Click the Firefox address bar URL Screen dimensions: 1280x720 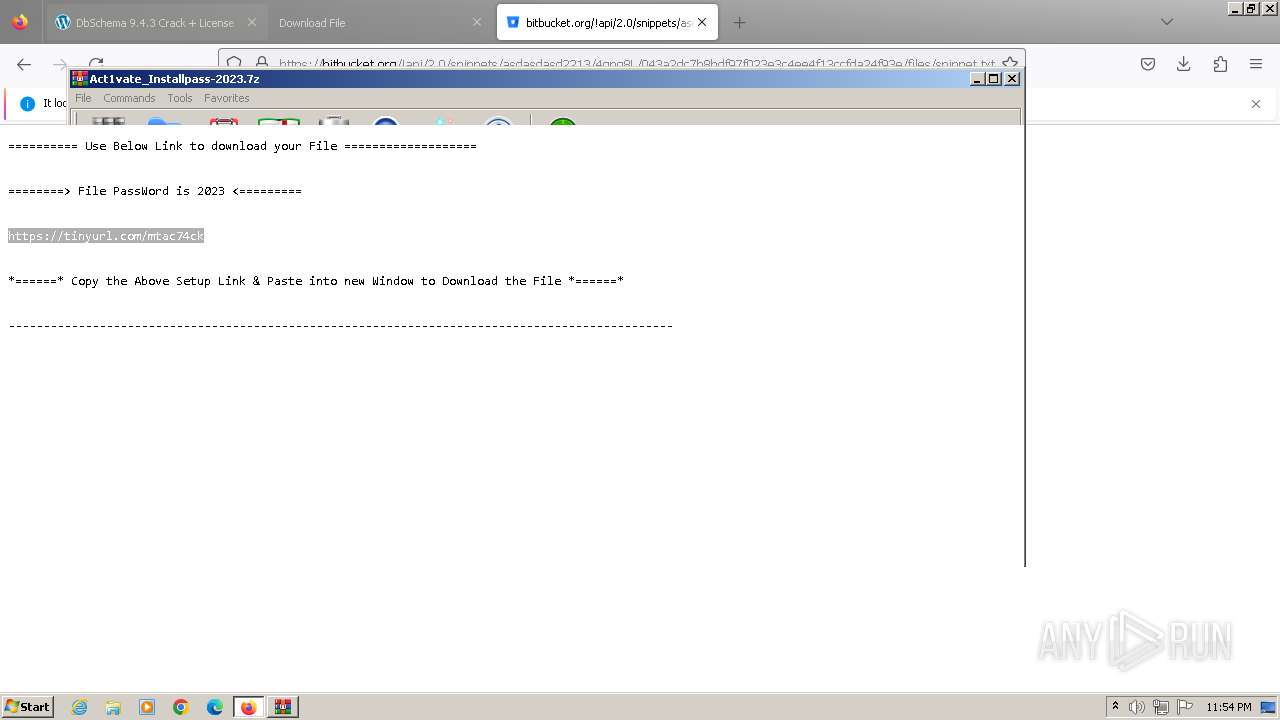(636, 63)
